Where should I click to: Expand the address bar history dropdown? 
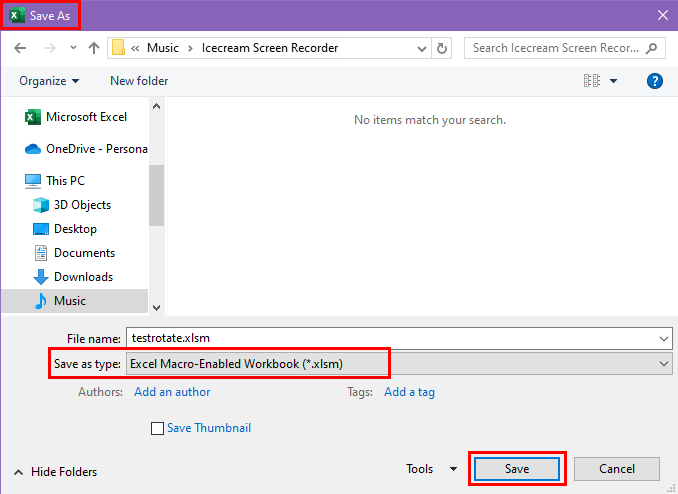(x=422, y=48)
